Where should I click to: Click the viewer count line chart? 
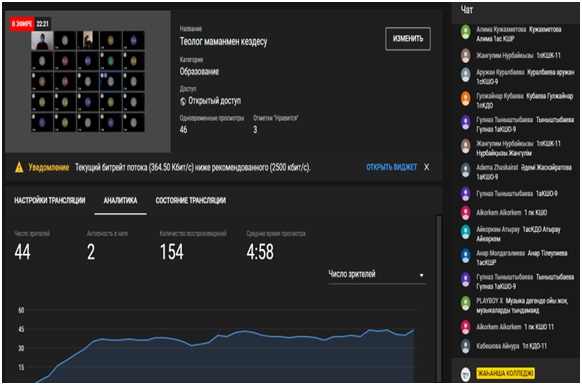click(216, 345)
